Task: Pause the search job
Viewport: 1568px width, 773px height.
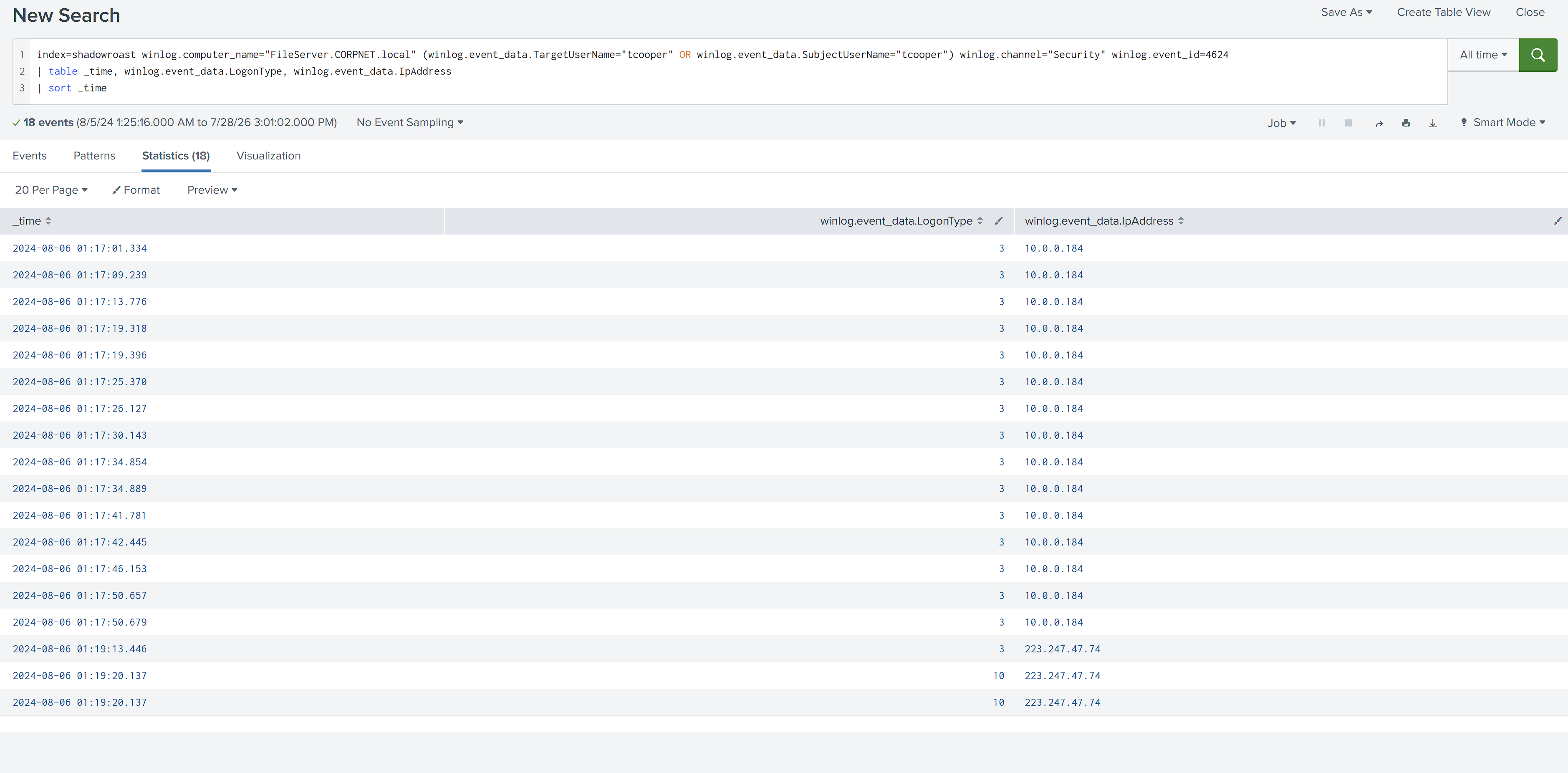Action: [1321, 123]
